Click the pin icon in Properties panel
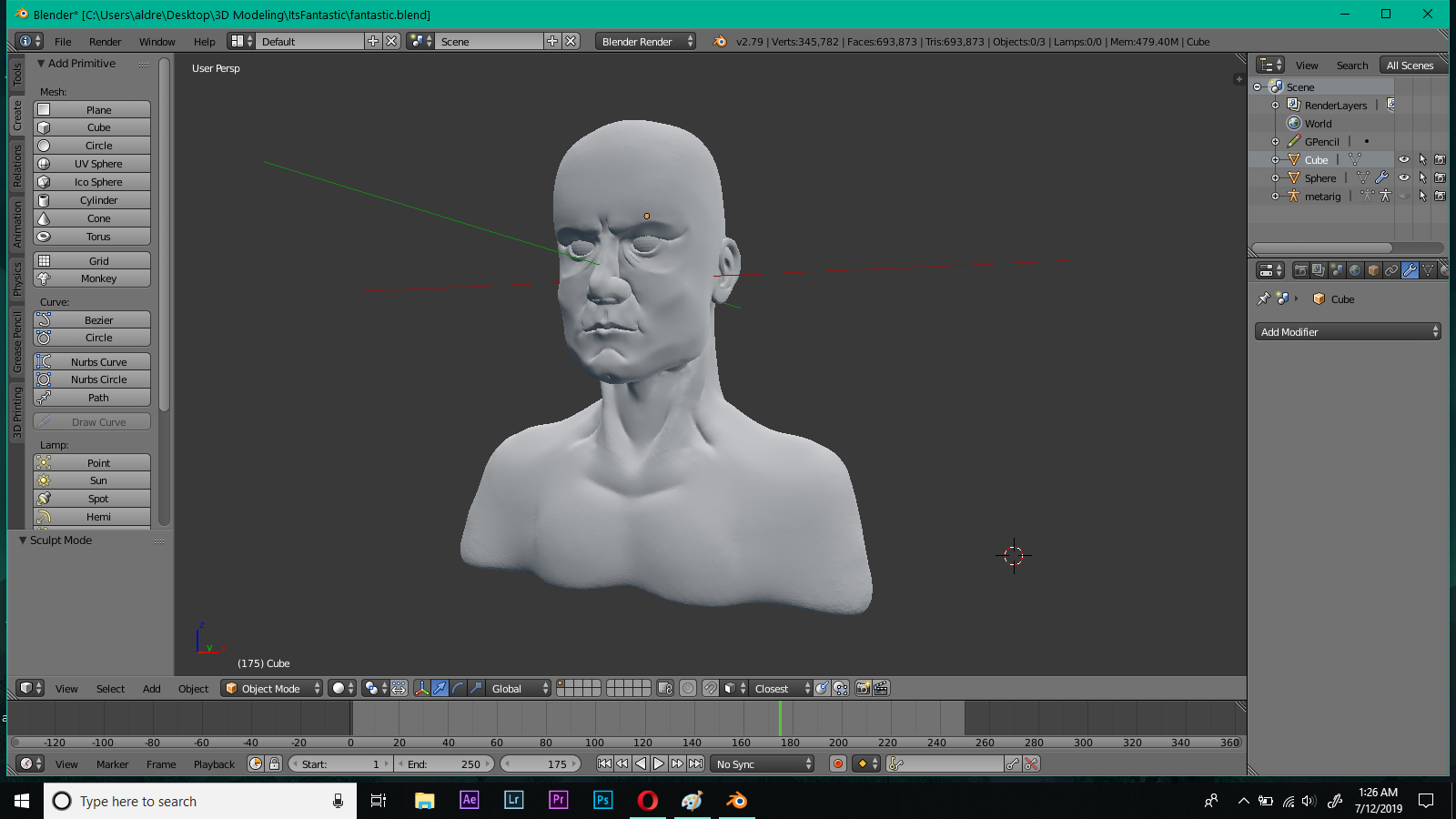The image size is (1456, 819). [x=1263, y=298]
